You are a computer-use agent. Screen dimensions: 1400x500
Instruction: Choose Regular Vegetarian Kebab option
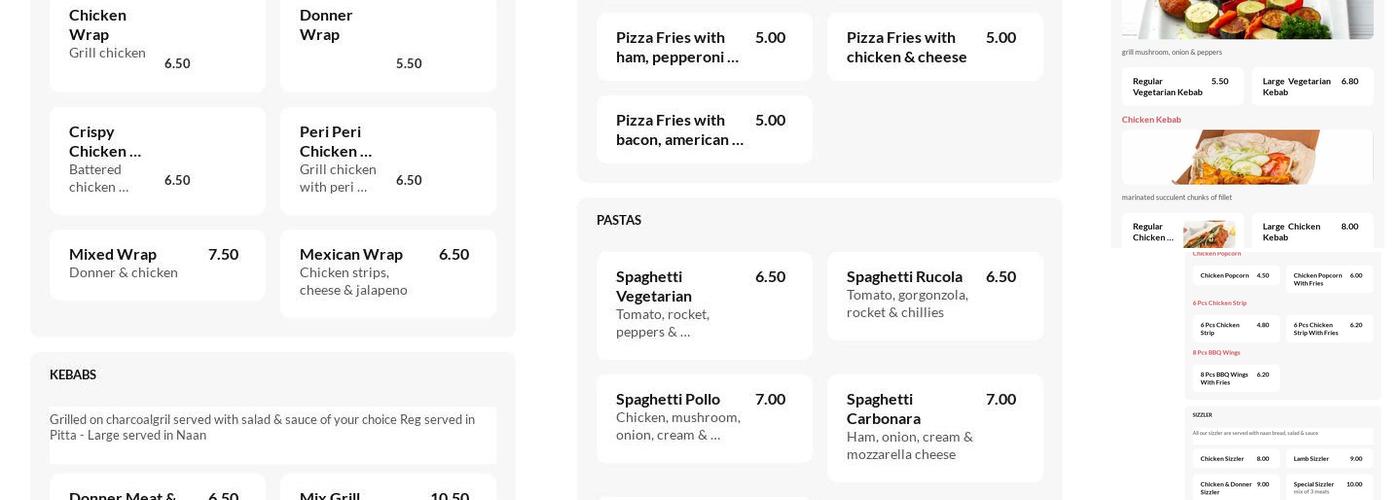(x=1182, y=87)
